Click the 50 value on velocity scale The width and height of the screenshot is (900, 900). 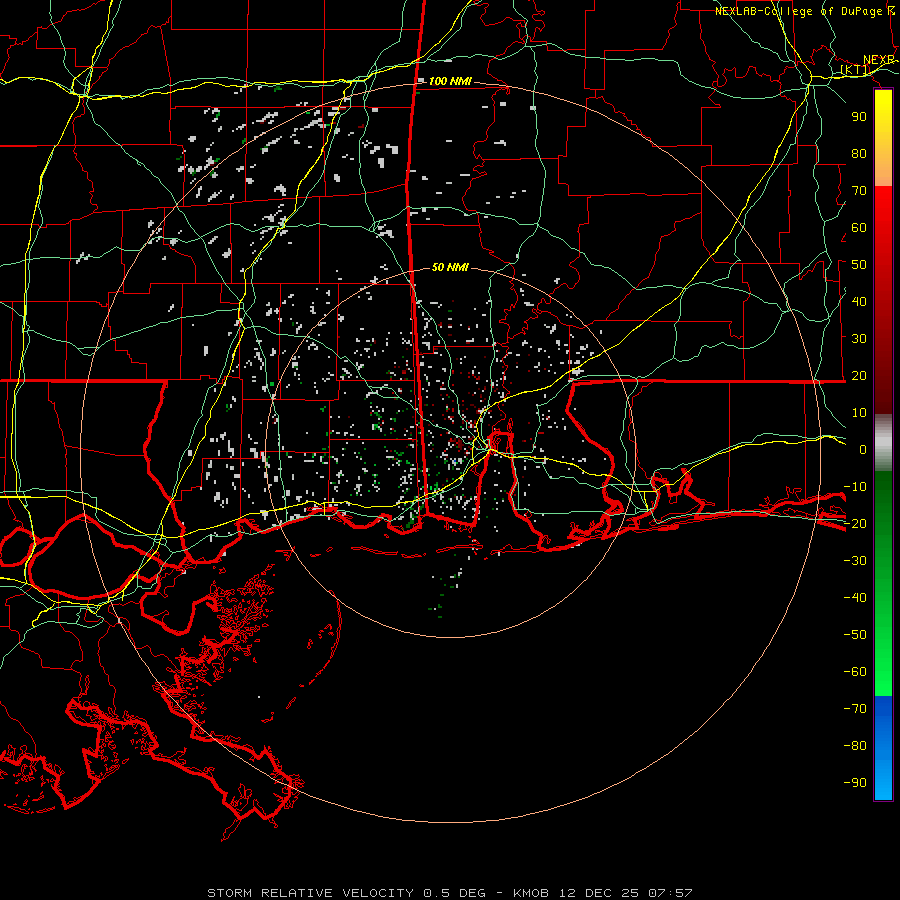859,265
